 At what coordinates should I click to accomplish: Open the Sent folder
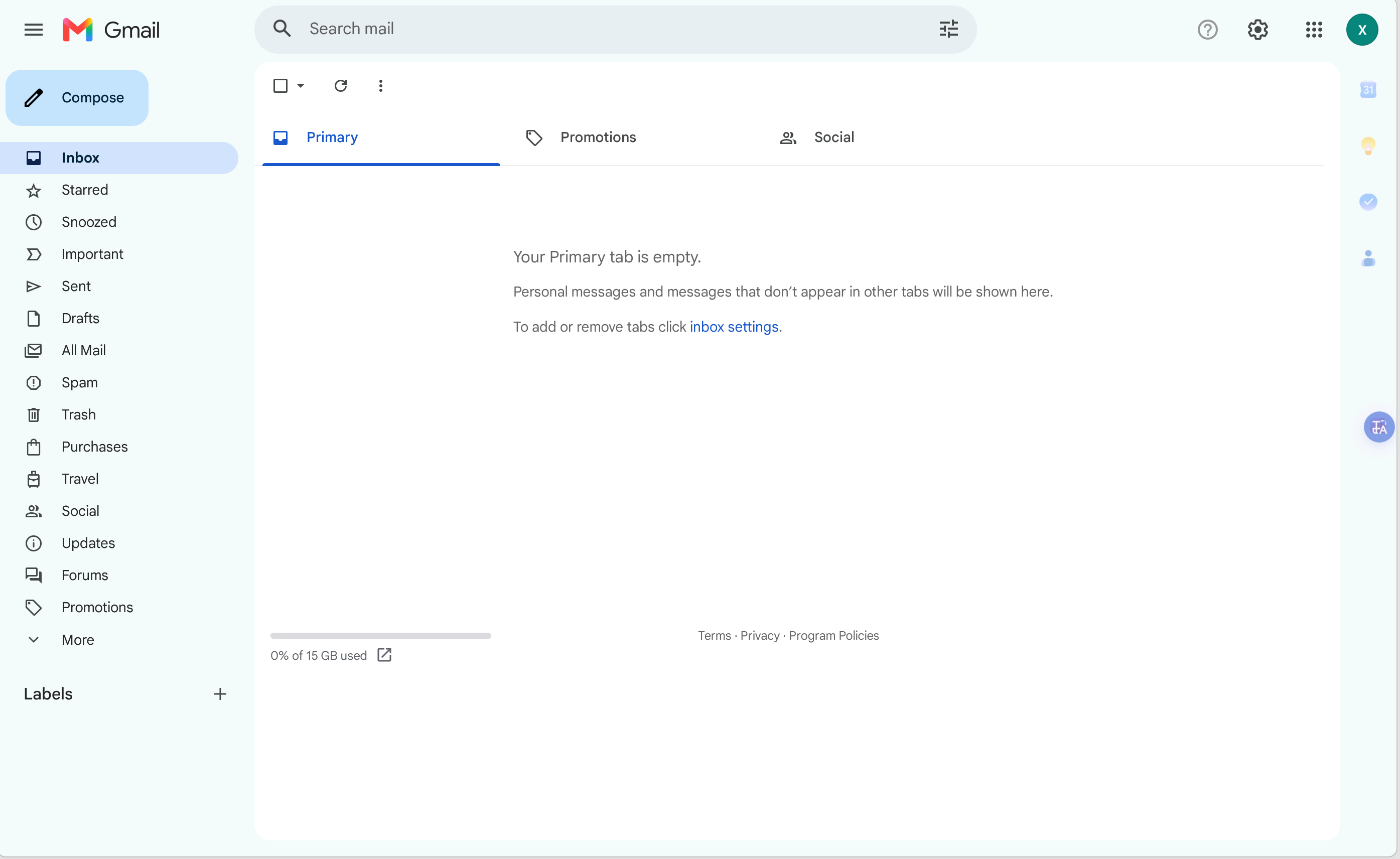tap(119, 287)
